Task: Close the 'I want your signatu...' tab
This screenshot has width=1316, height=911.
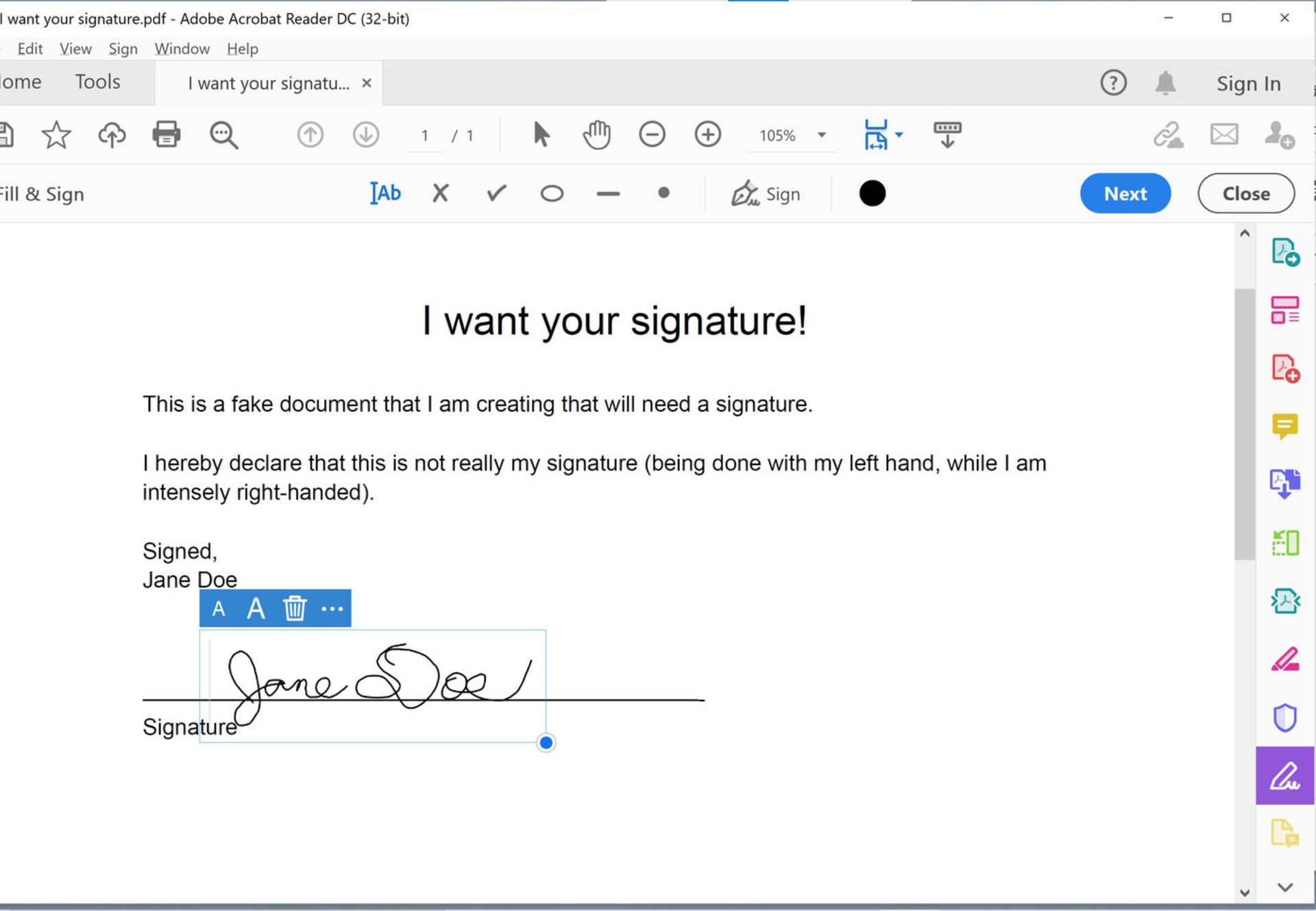Action: [367, 83]
